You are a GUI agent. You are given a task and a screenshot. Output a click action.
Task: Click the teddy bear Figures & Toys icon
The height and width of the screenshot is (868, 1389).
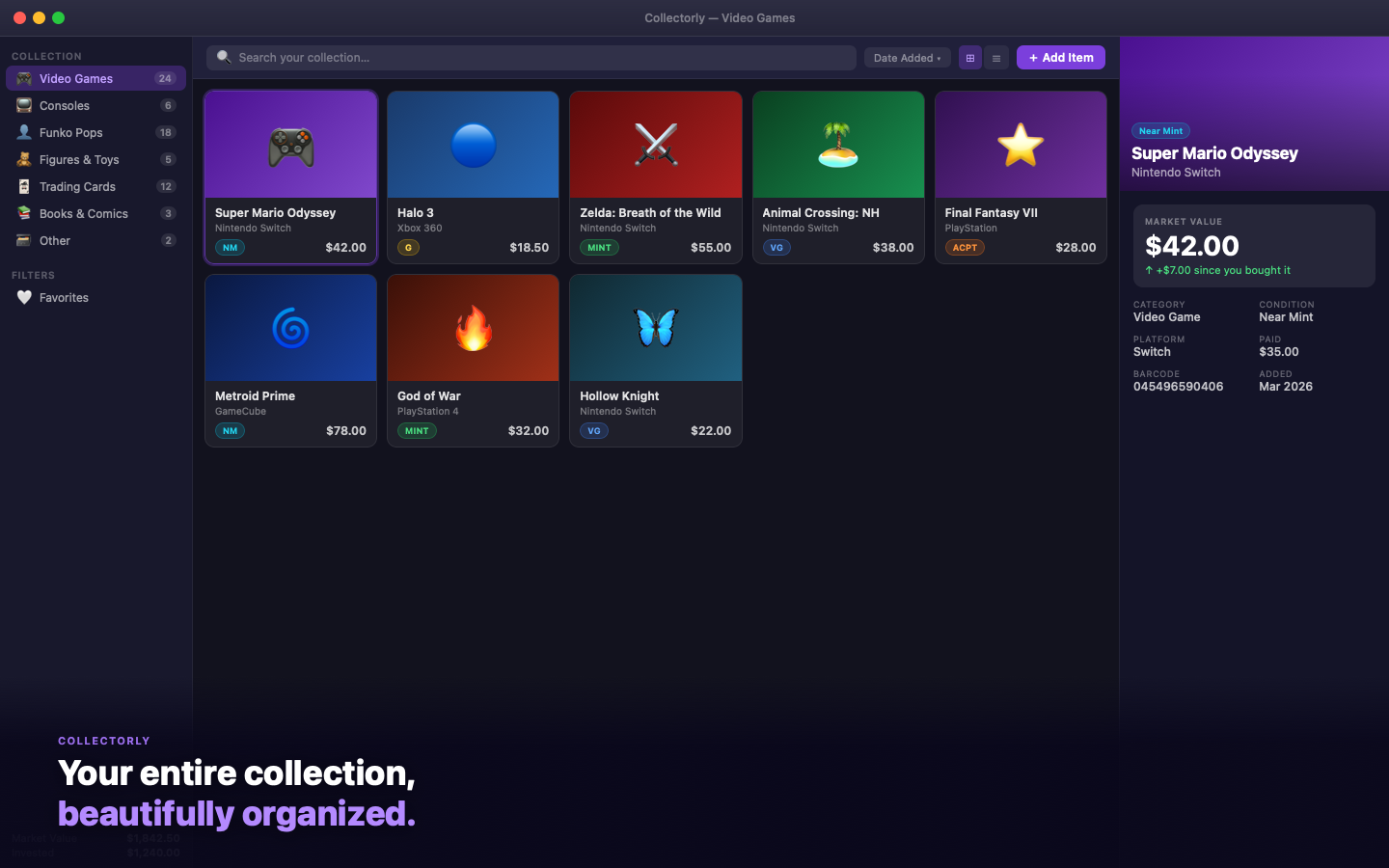(23, 159)
